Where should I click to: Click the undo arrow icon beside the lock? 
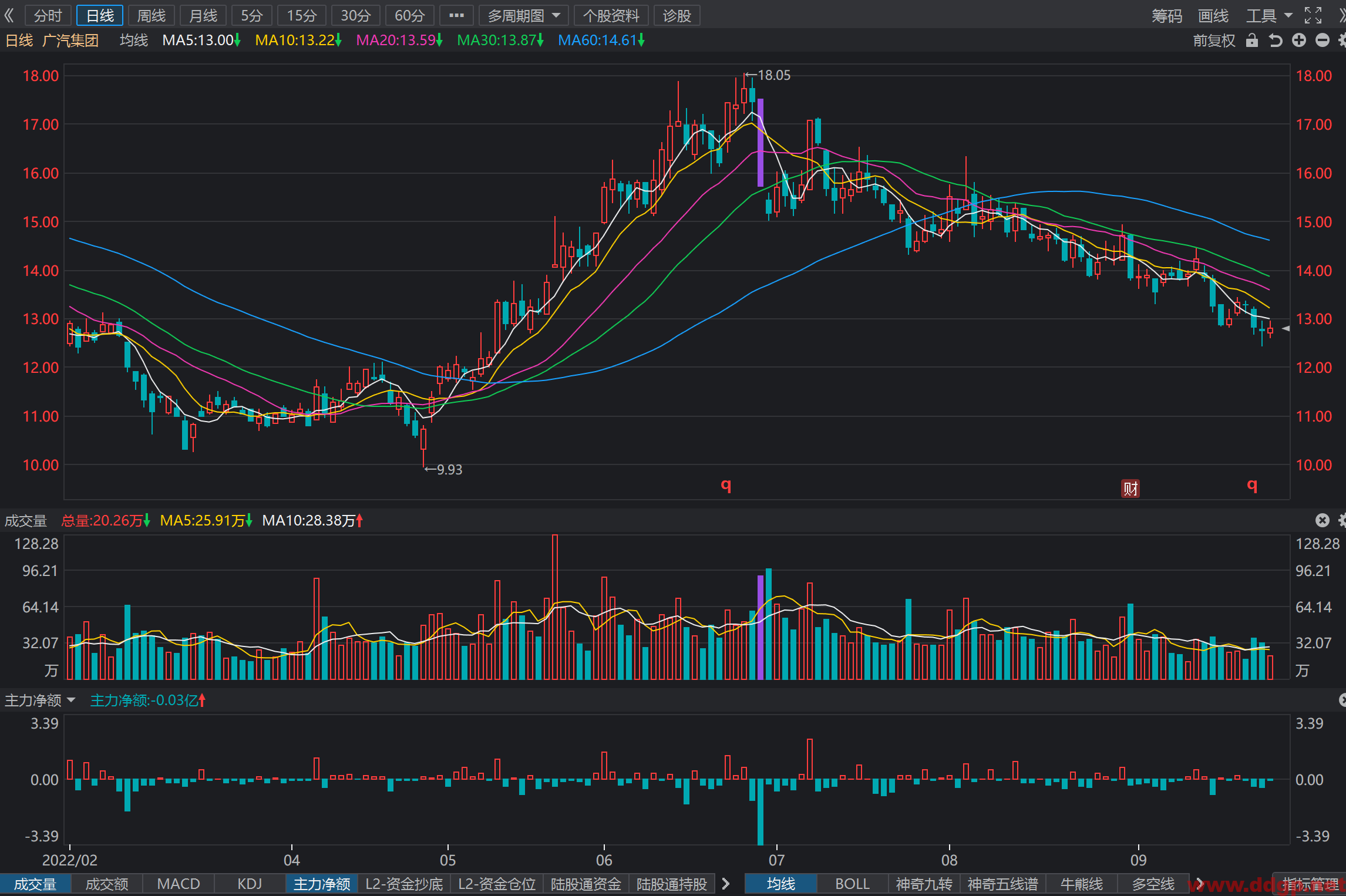coord(1275,40)
